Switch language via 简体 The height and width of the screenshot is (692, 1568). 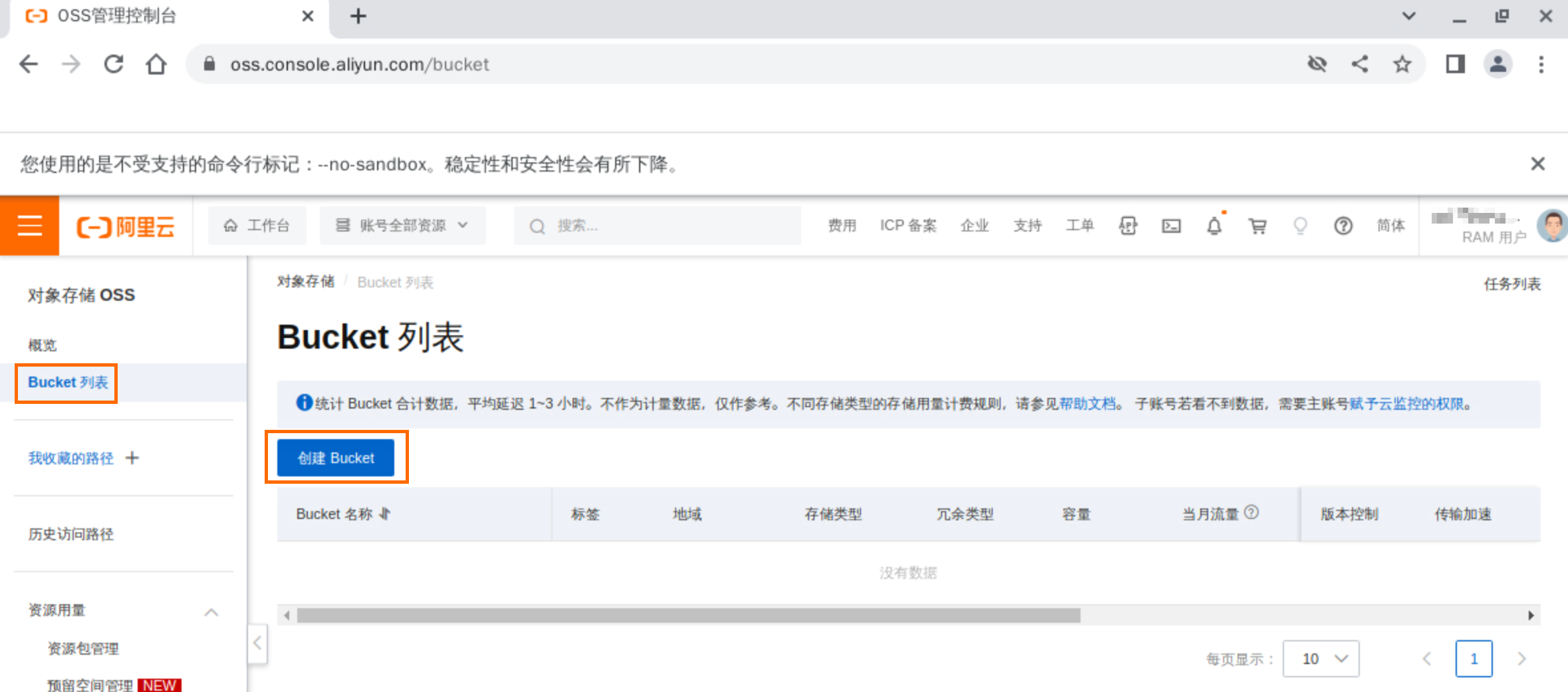pyautogui.click(x=1390, y=226)
